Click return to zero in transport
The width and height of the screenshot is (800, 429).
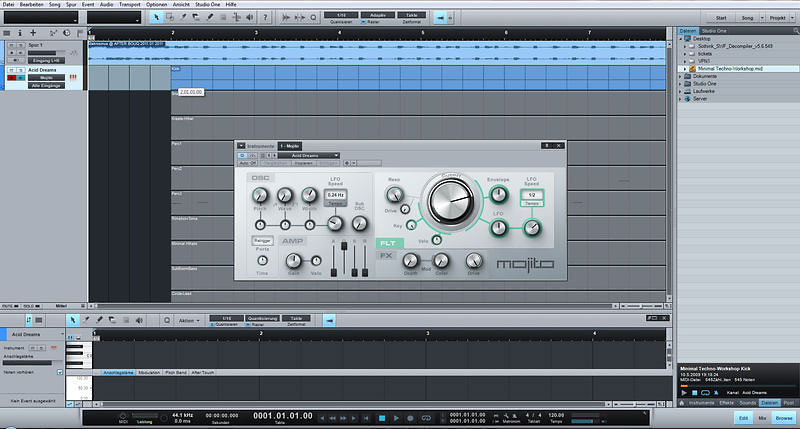[x=366, y=418]
